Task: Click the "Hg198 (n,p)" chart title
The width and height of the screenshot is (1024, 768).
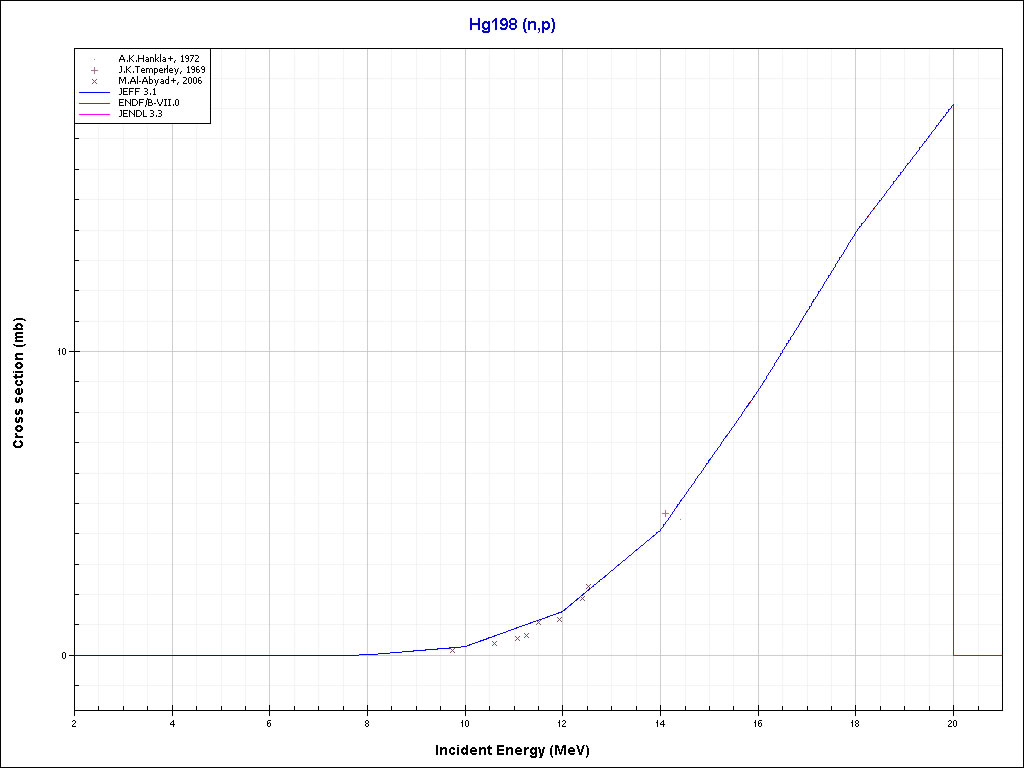Action: pos(512,25)
